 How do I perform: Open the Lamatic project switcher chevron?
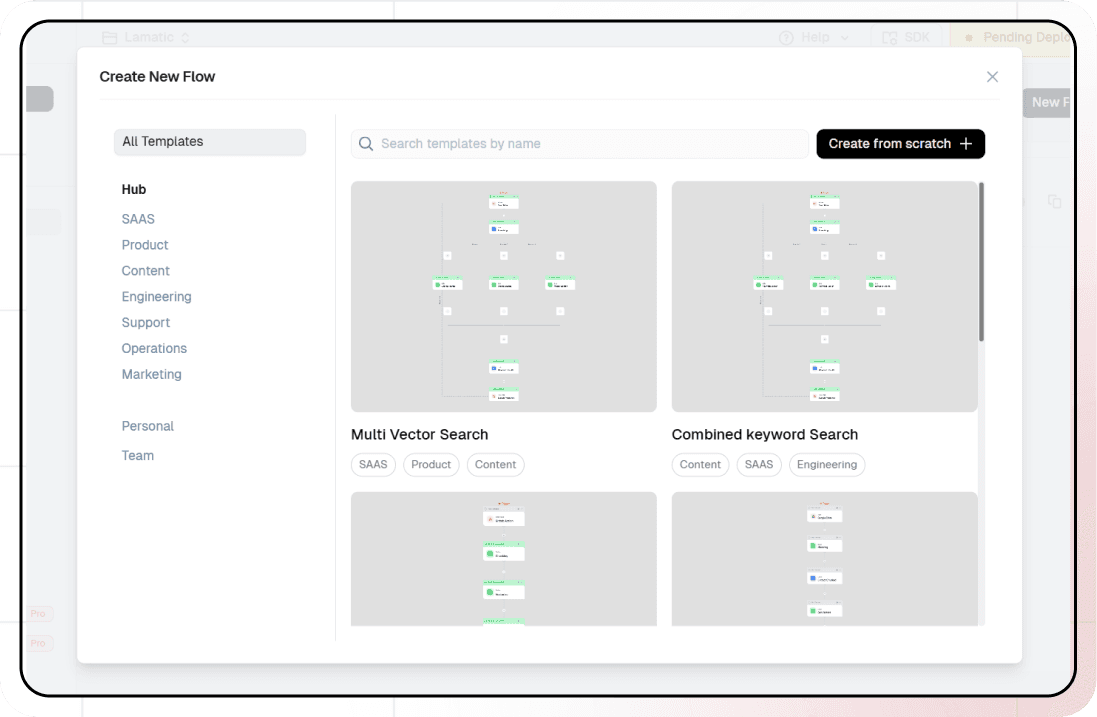(186, 37)
